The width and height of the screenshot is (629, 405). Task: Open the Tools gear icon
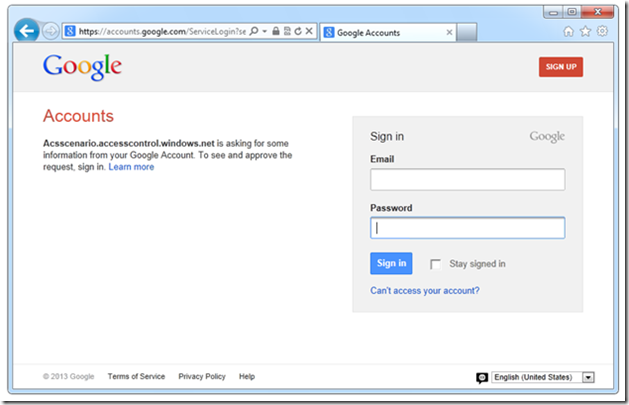[x=602, y=31]
